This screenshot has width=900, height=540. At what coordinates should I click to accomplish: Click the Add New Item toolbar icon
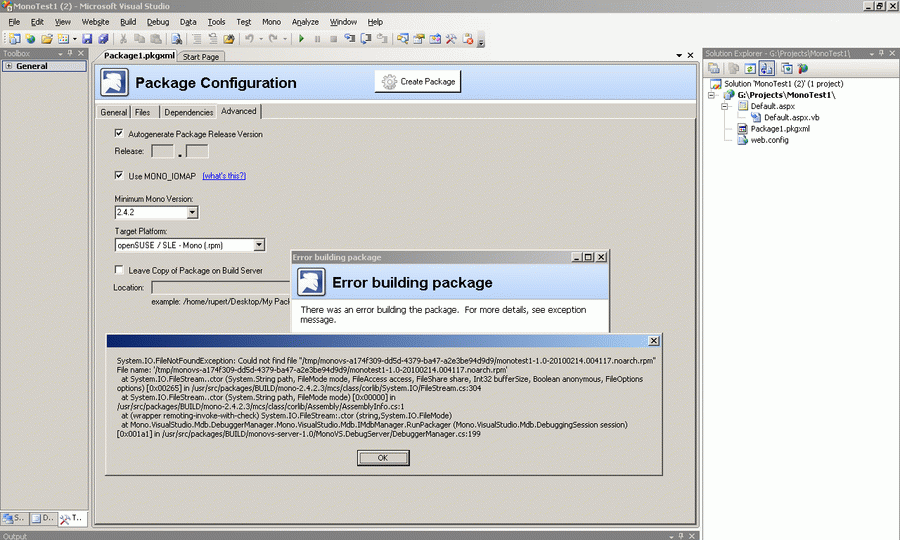pos(64,39)
